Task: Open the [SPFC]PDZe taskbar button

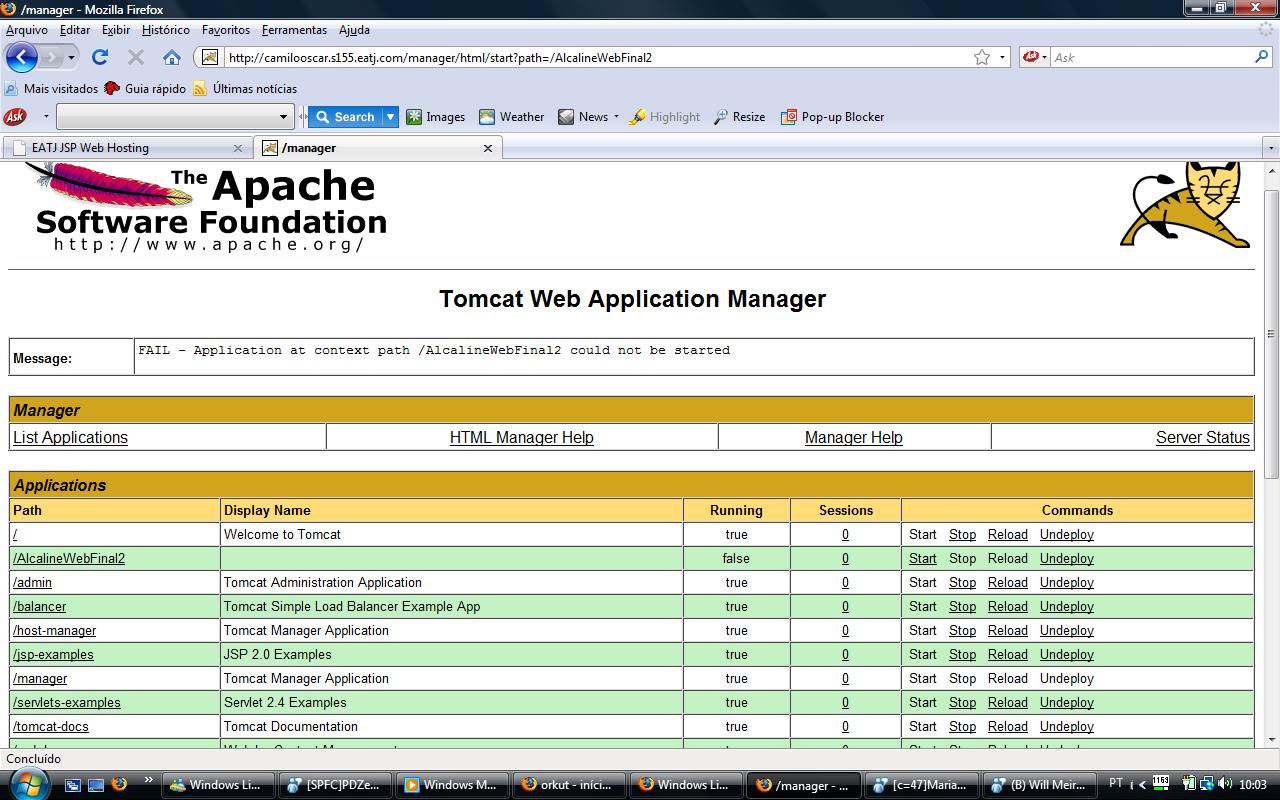Action: coord(334,785)
